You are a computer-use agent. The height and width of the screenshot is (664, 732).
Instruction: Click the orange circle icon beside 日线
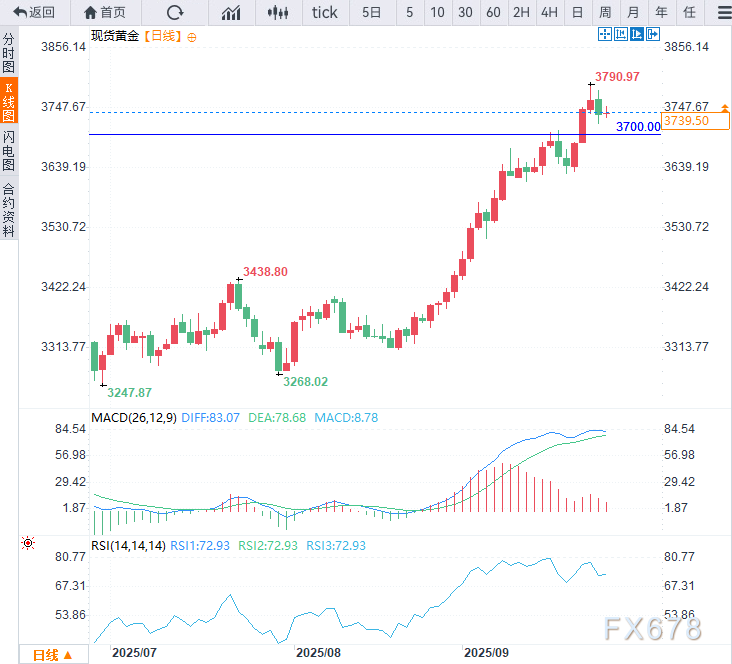(x=191, y=37)
